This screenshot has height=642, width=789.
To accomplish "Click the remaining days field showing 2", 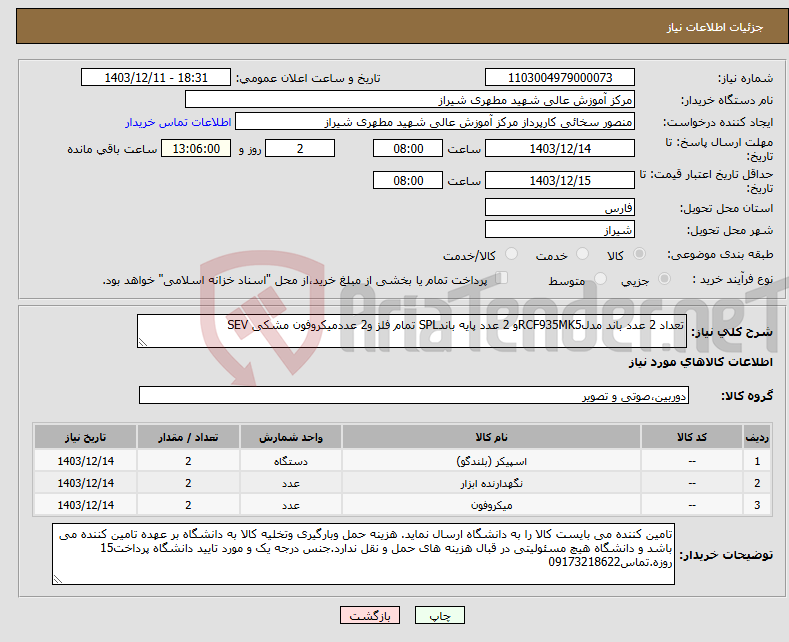I will (x=300, y=148).
